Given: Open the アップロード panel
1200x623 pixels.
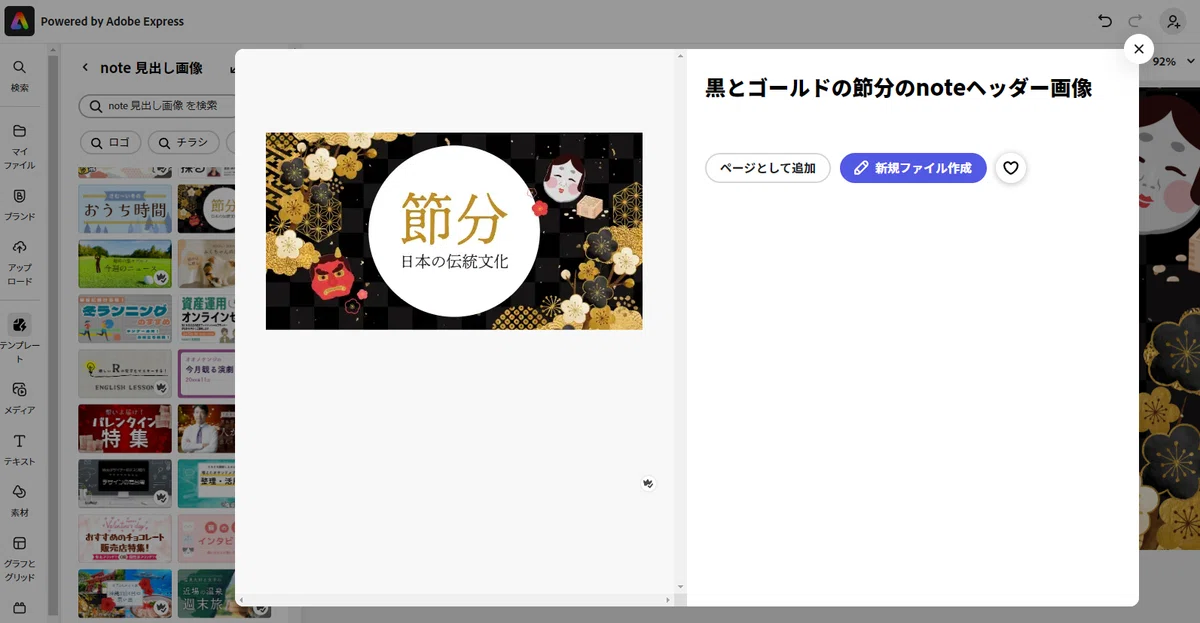Looking at the screenshot, I should pyautogui.click(x=20, y=262).
